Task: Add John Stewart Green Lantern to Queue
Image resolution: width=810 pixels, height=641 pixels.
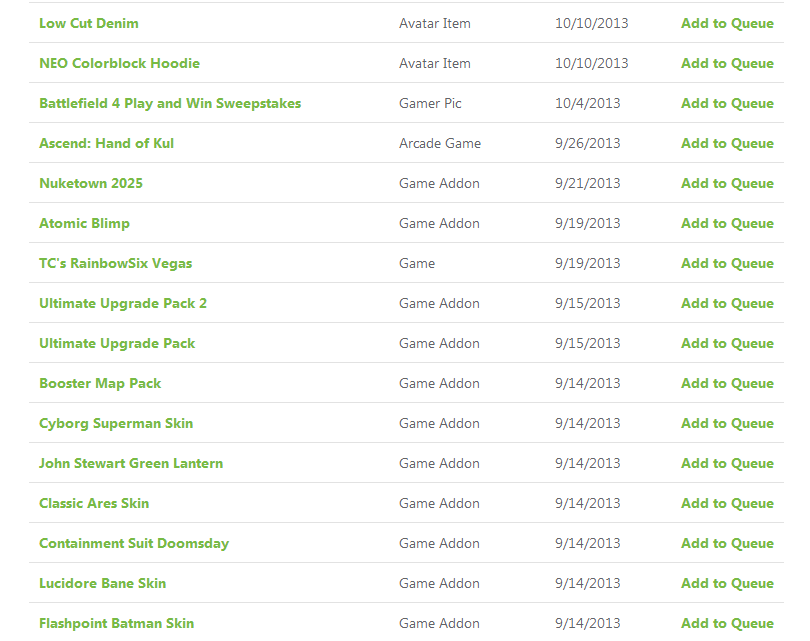Action: click(727, 463)
